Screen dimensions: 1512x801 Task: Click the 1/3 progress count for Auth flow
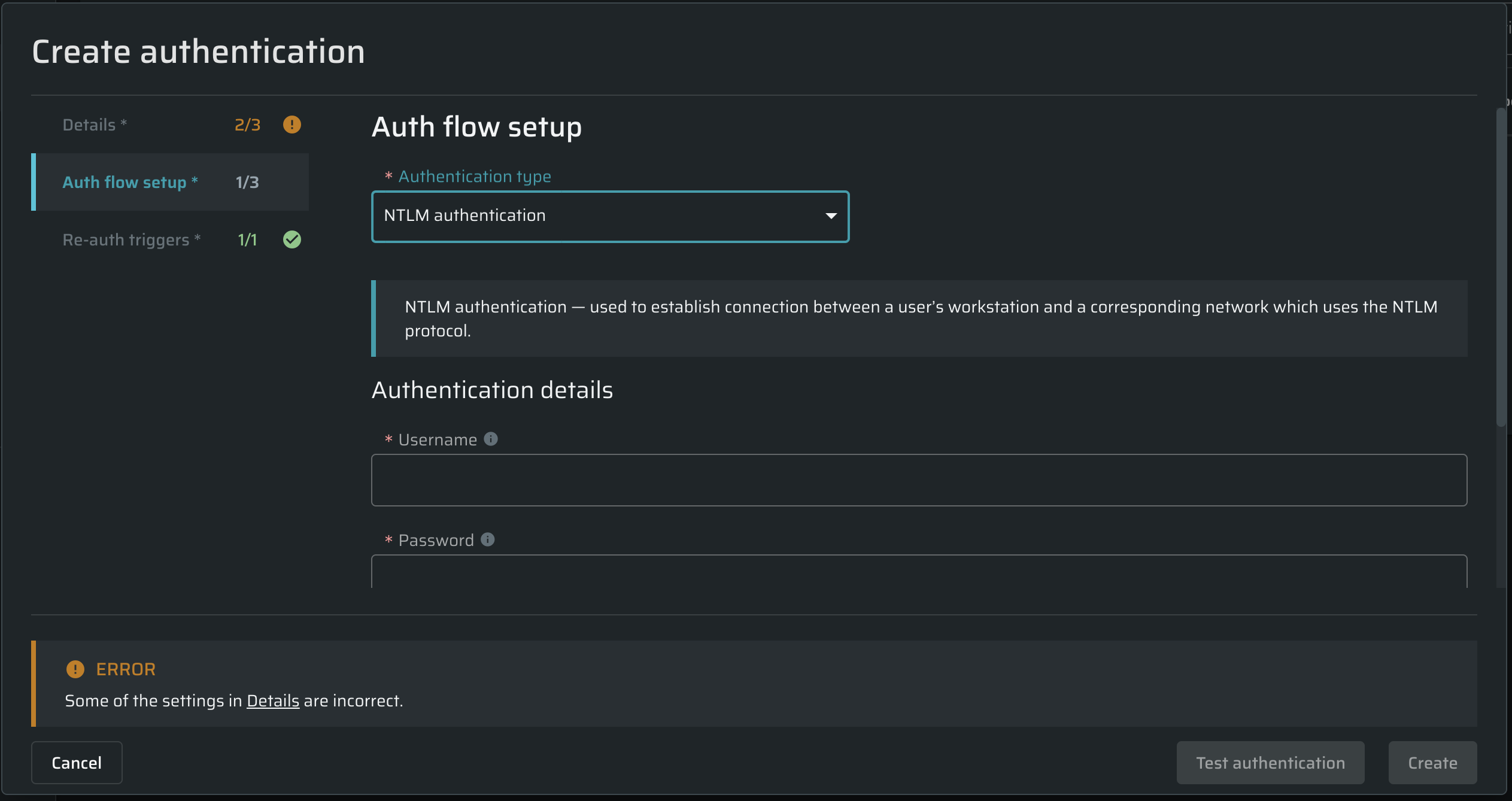247,182
